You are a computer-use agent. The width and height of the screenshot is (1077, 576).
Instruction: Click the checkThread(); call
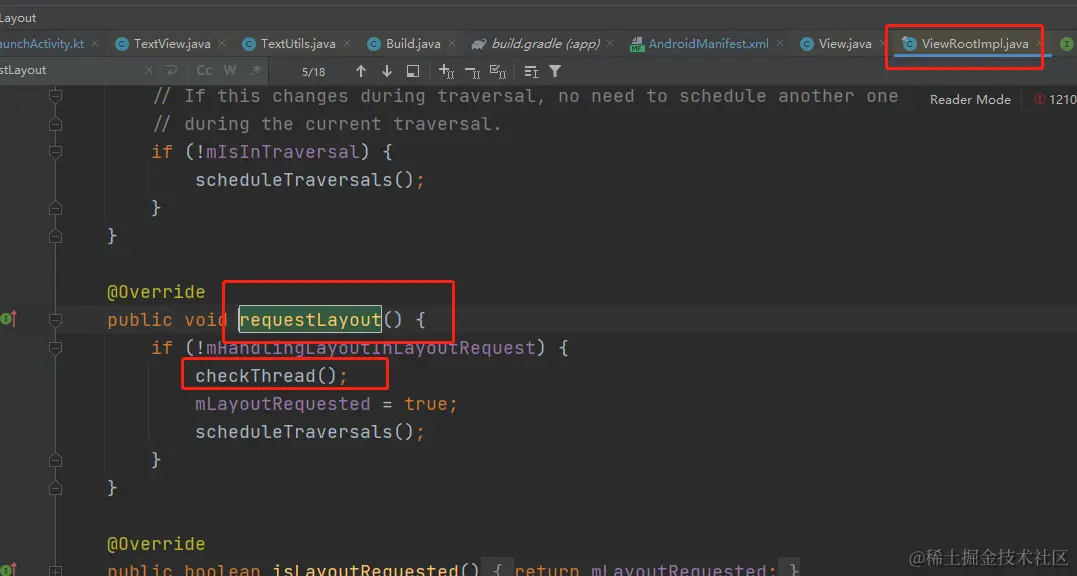[271, 376]
